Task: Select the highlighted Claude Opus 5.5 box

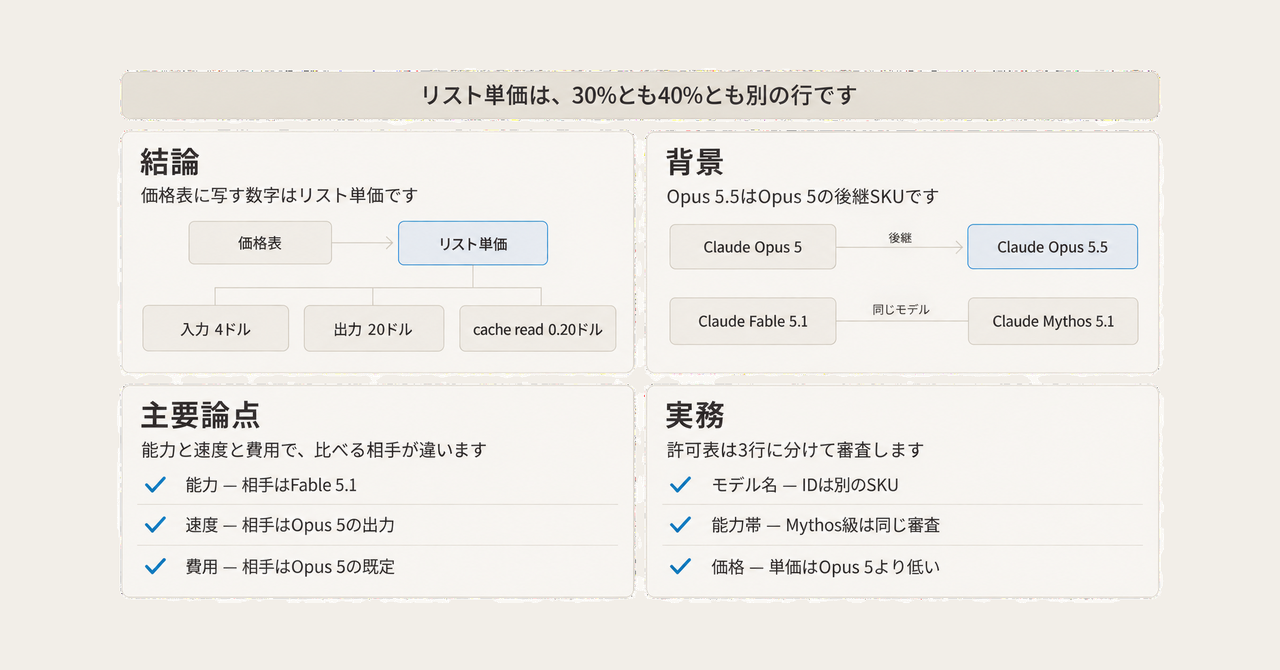Action: 1052,247
